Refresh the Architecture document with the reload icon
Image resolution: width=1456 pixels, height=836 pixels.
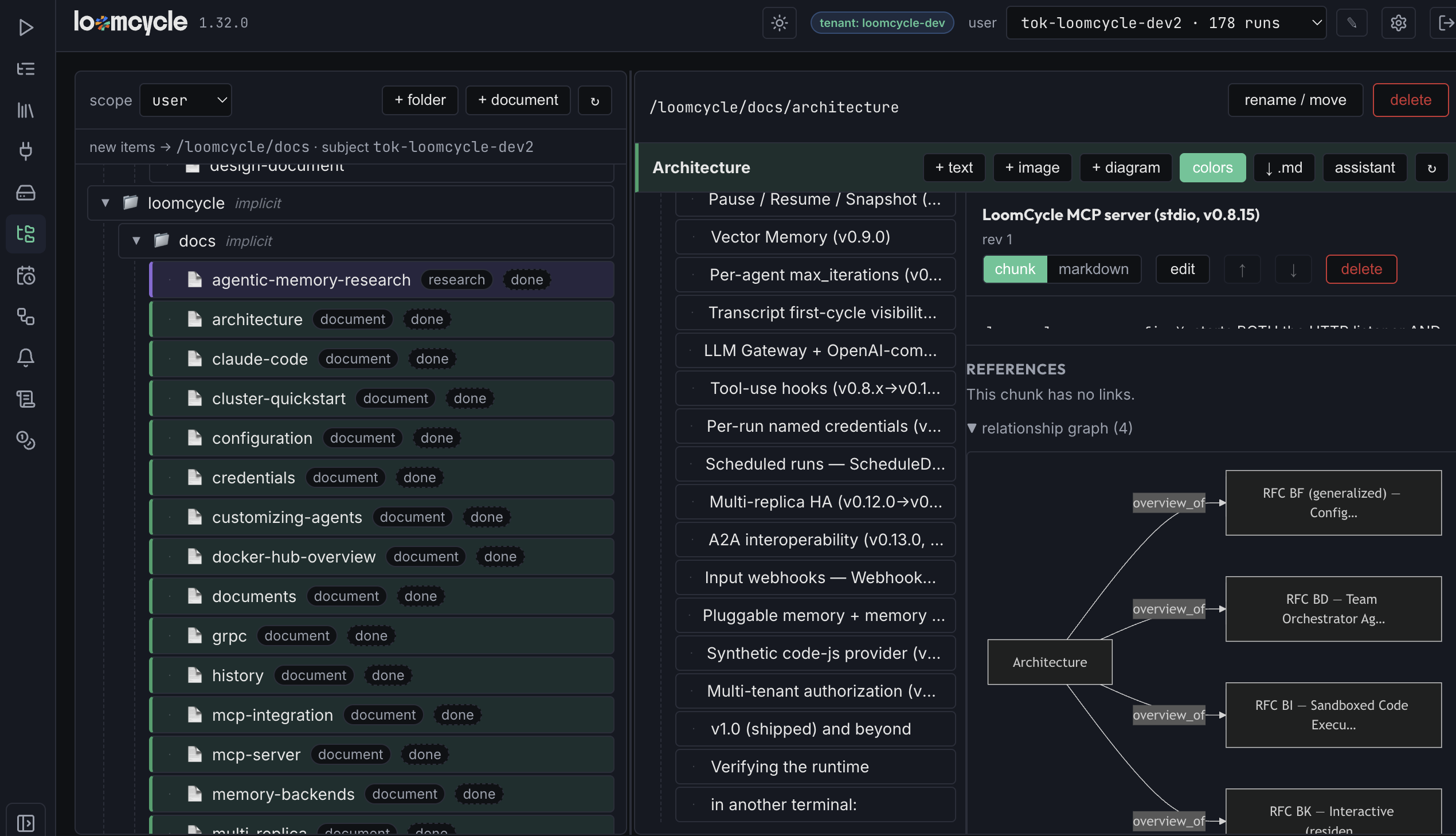1431,167
